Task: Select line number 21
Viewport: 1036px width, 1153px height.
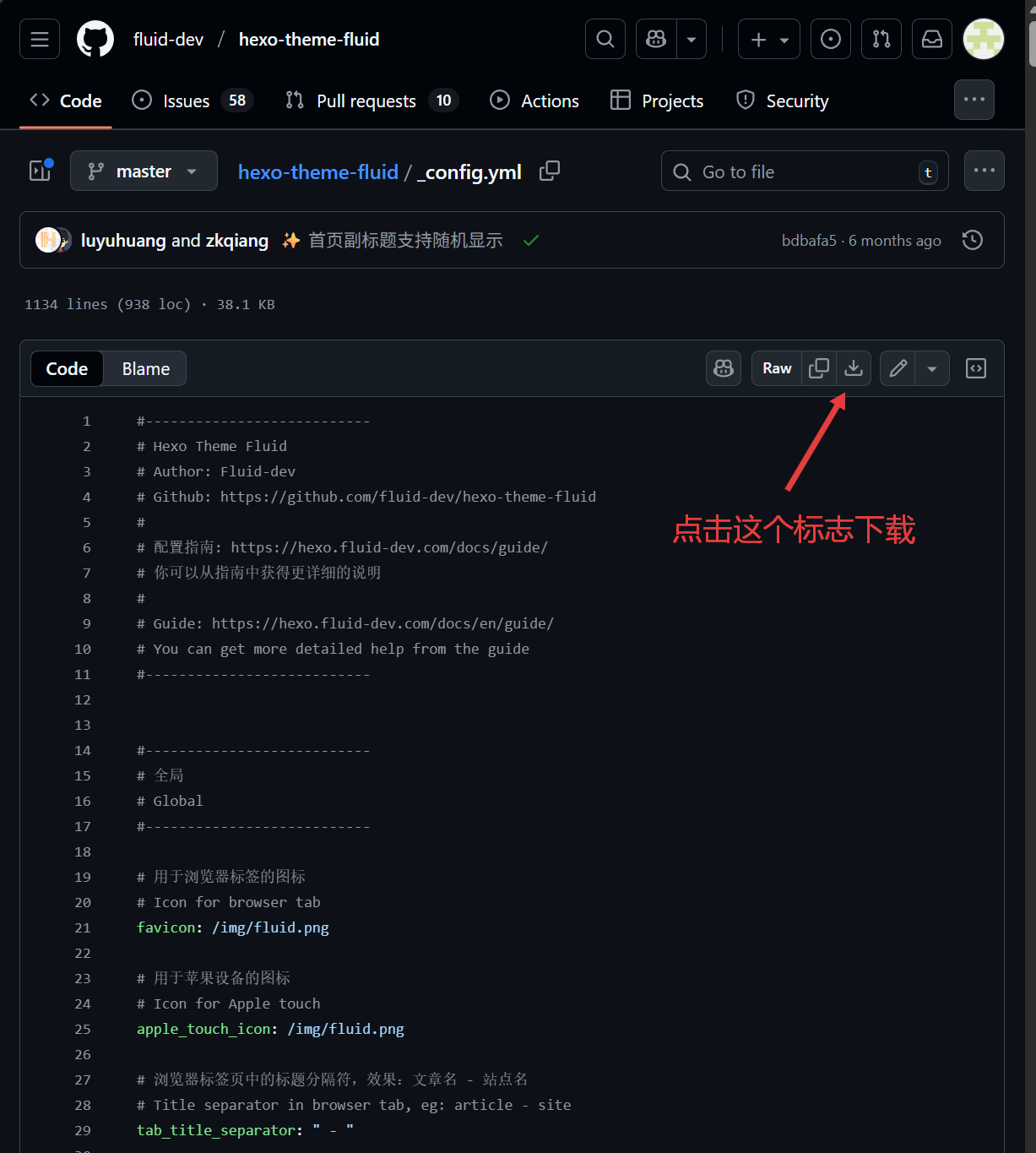Action: 82,927
